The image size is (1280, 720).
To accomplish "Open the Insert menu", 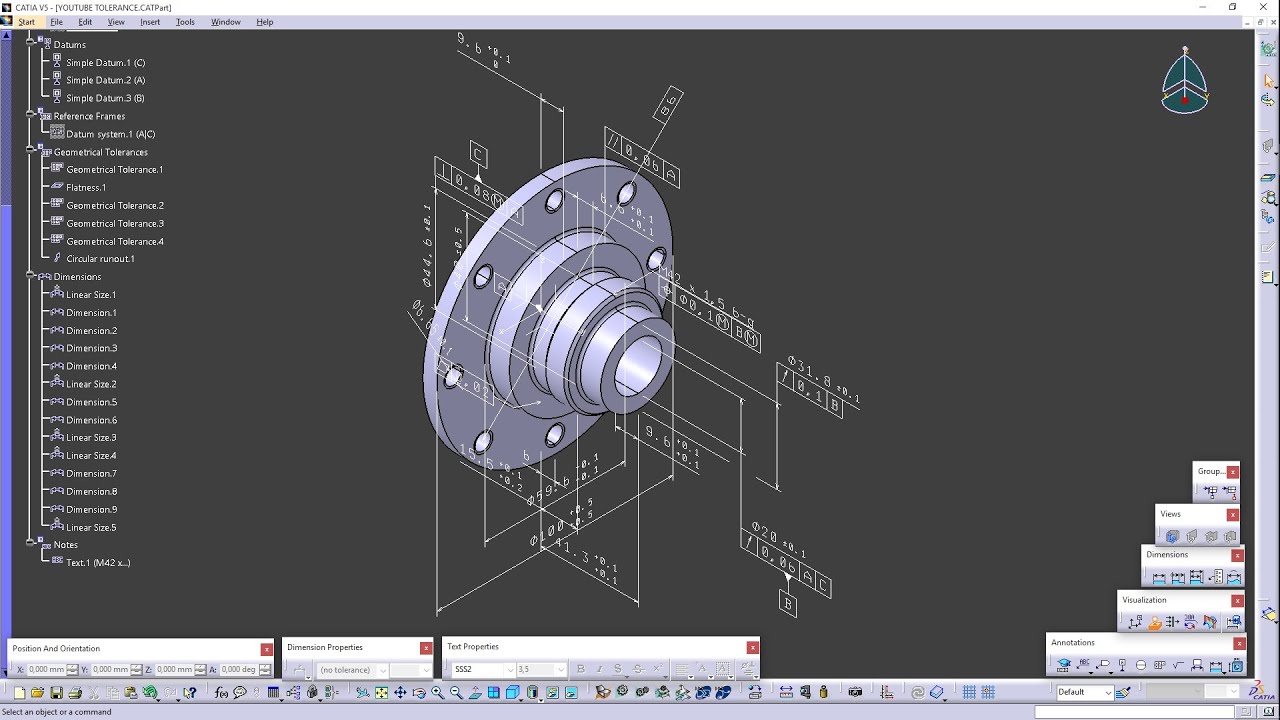I will (x=150, y=22).
